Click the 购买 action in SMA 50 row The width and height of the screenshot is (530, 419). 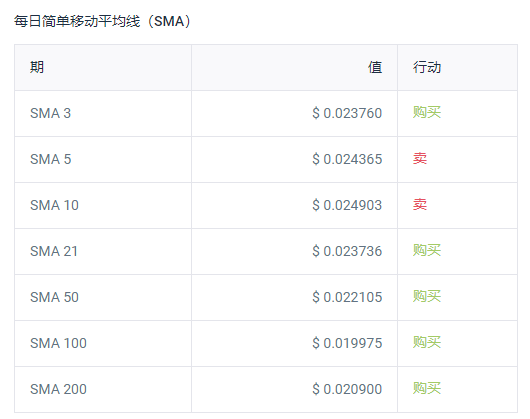point(427,296)
